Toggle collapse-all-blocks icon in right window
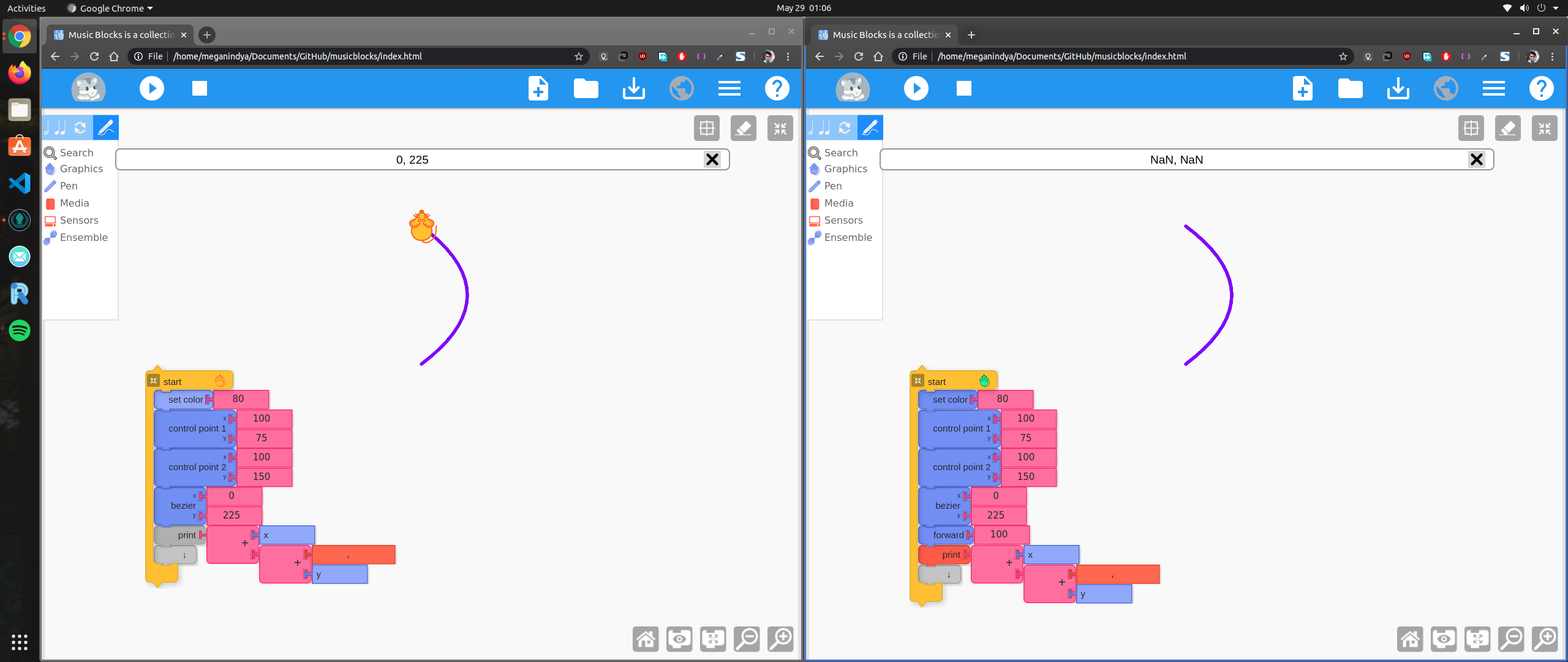 tap(1477, 639)
